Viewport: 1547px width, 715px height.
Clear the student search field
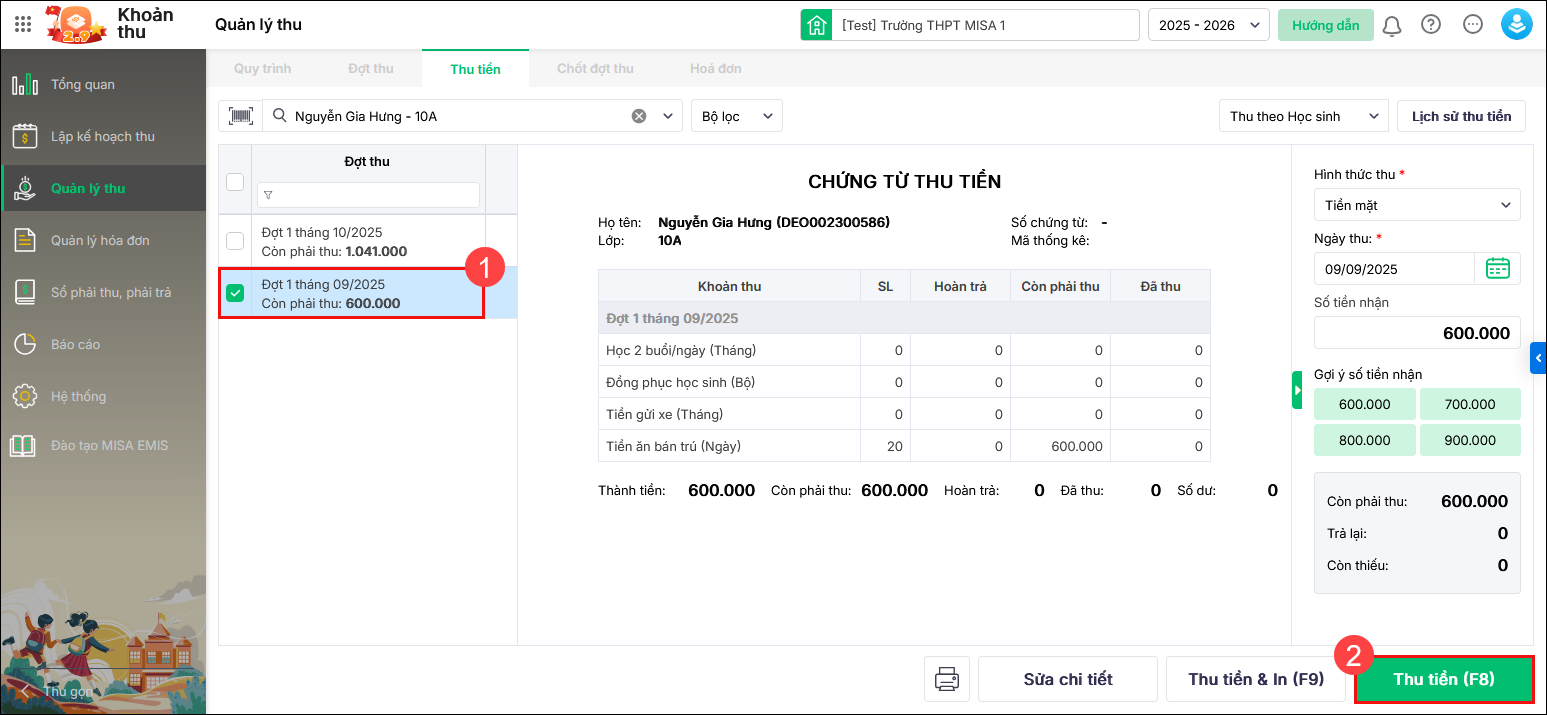[639, 116]
